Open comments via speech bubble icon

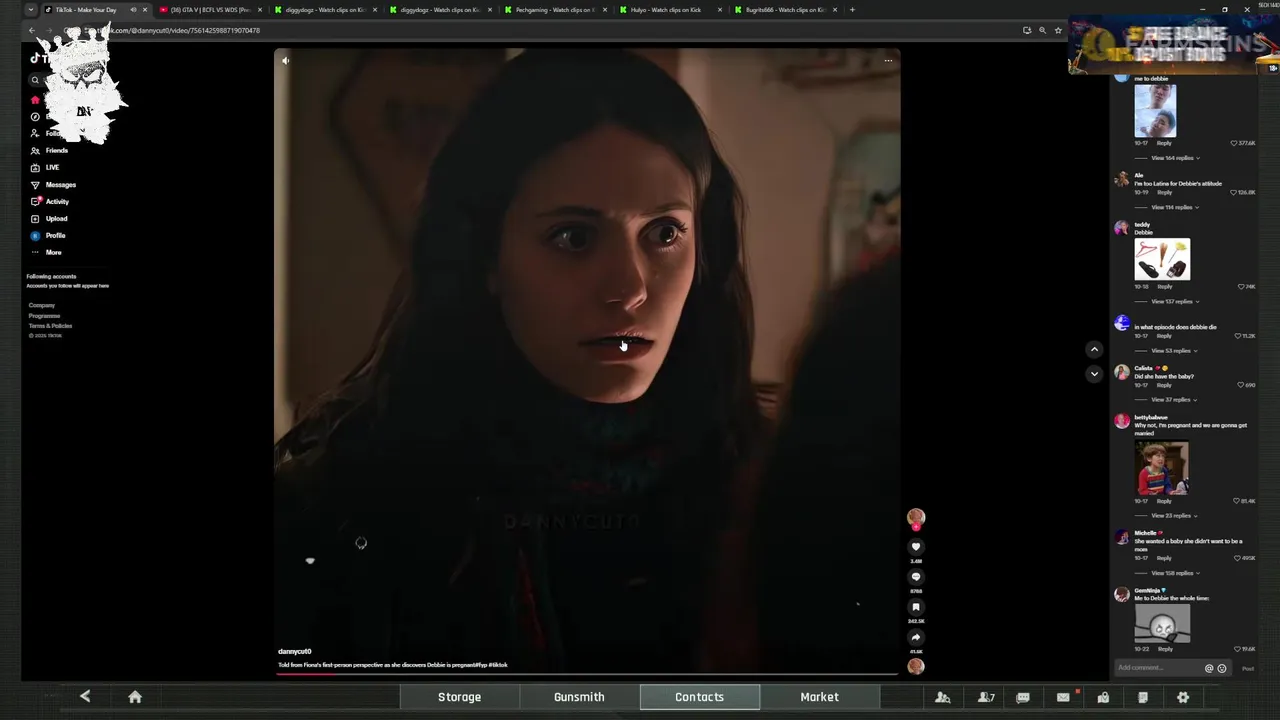pyautogui.click(x=916, y=577)
